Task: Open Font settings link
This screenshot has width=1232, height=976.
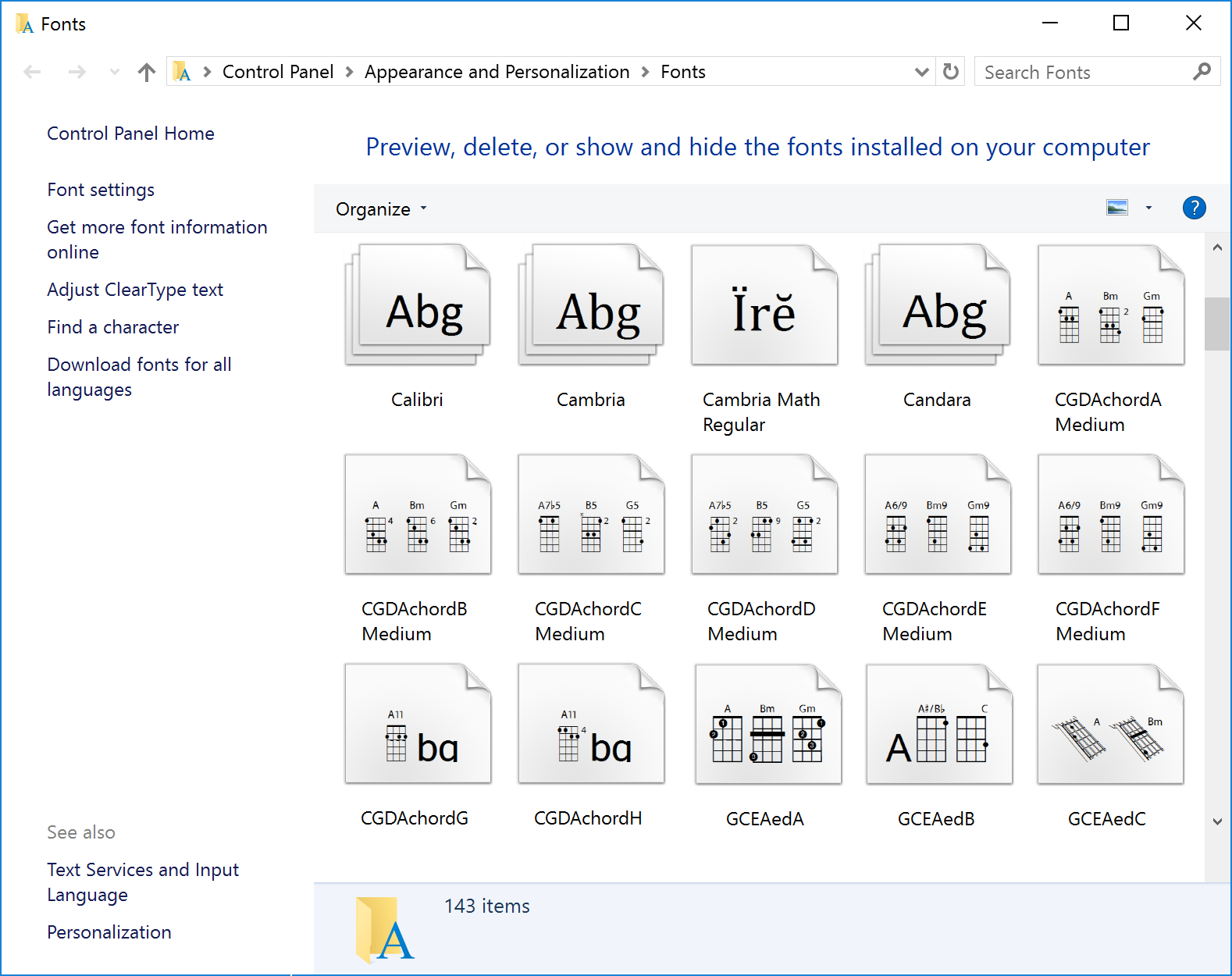Action: click(x=101, y=190)
